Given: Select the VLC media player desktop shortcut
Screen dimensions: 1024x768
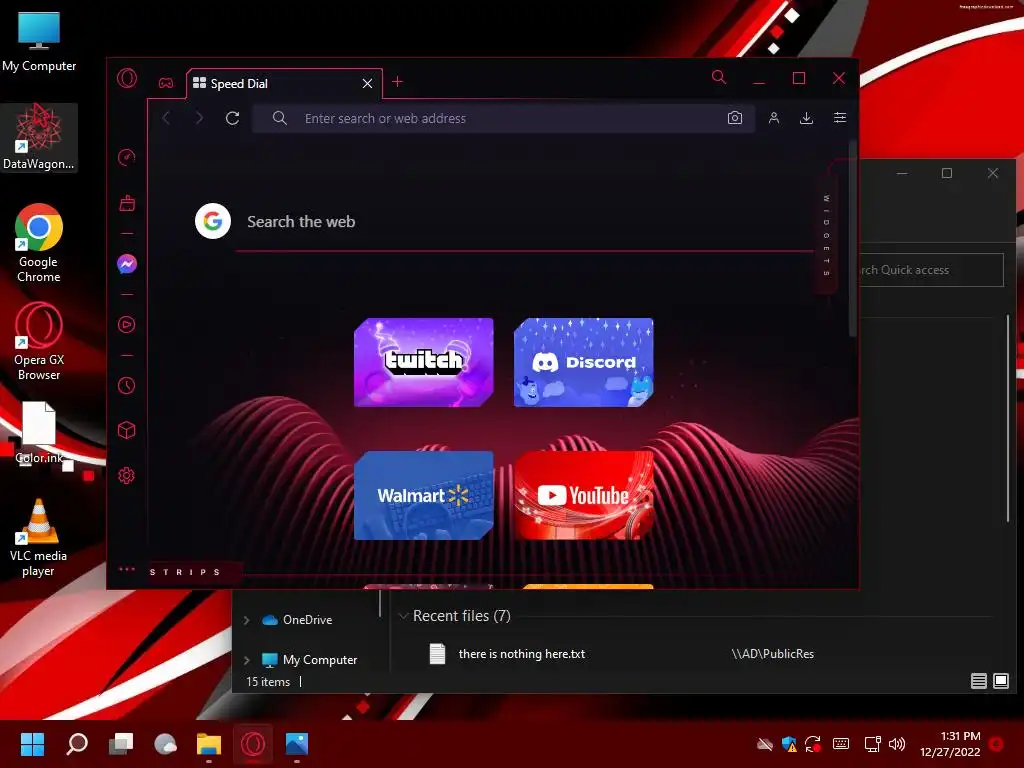Looking at the screenshot, I should coord(39,537).
